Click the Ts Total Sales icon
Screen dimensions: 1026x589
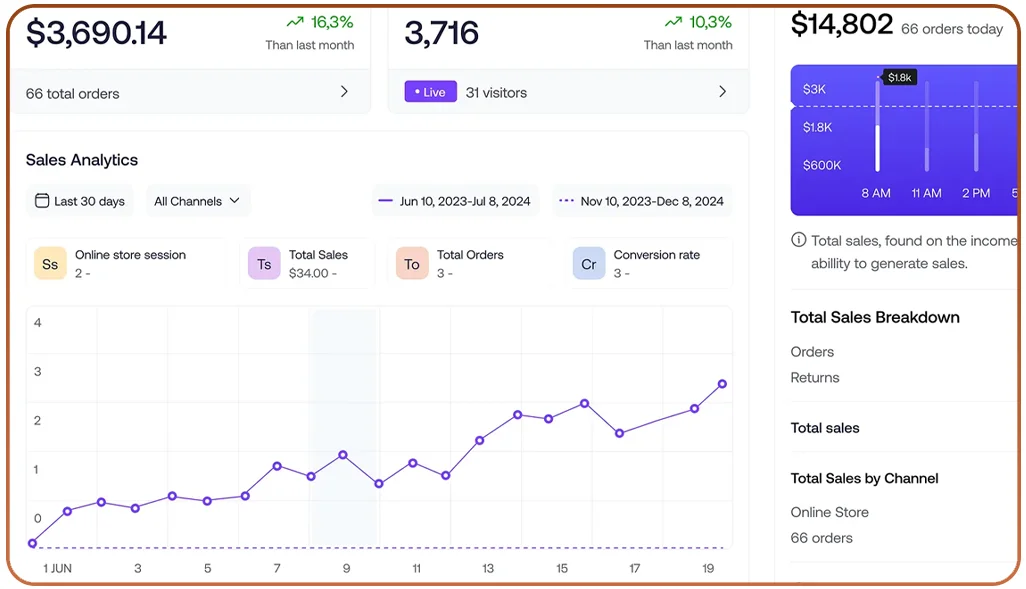point(265,263)
